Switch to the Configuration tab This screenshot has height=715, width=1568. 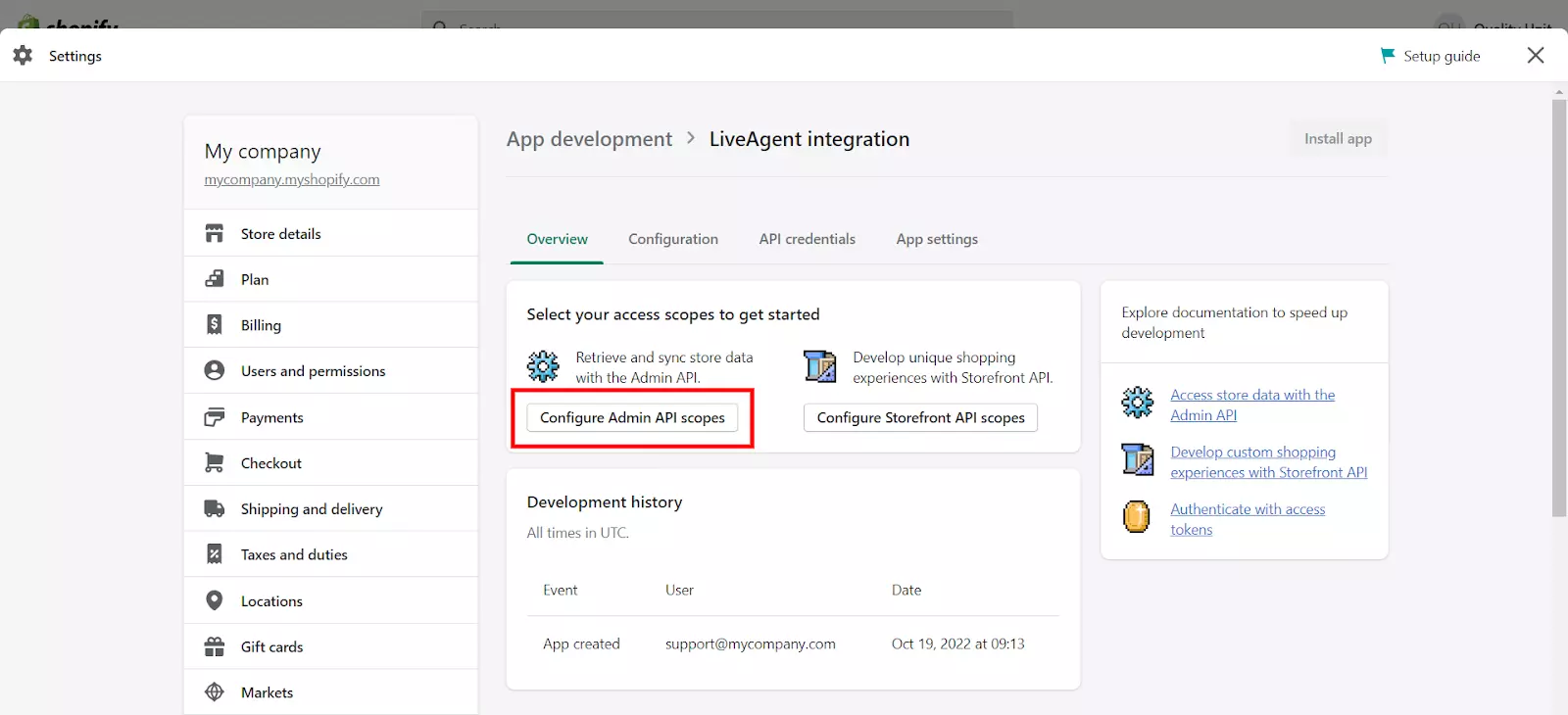pyautogui.click(x=673, y=239)
